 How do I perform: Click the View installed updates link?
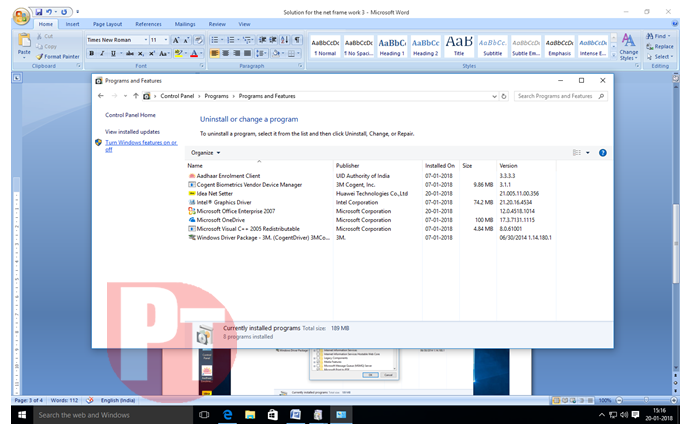click(x=132, y=132)
